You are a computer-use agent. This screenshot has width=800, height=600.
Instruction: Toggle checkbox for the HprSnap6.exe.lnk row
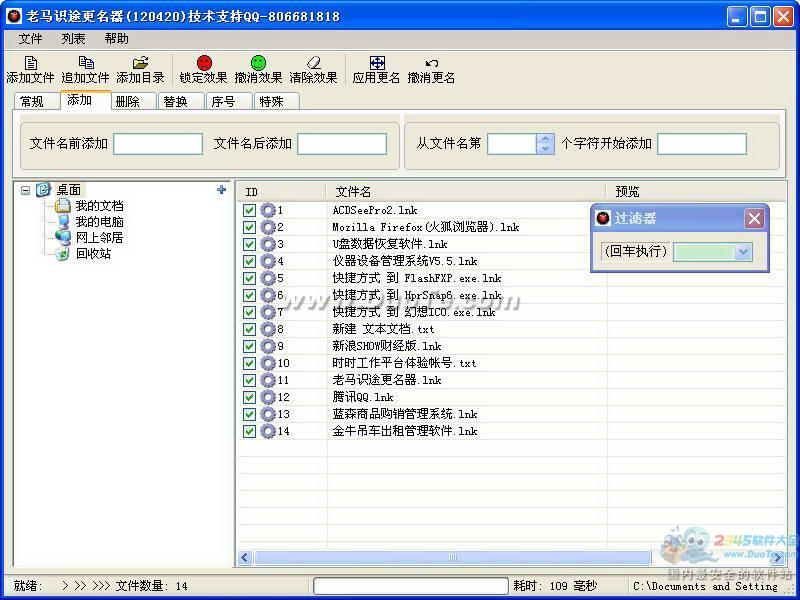click(x=249, y=295)
